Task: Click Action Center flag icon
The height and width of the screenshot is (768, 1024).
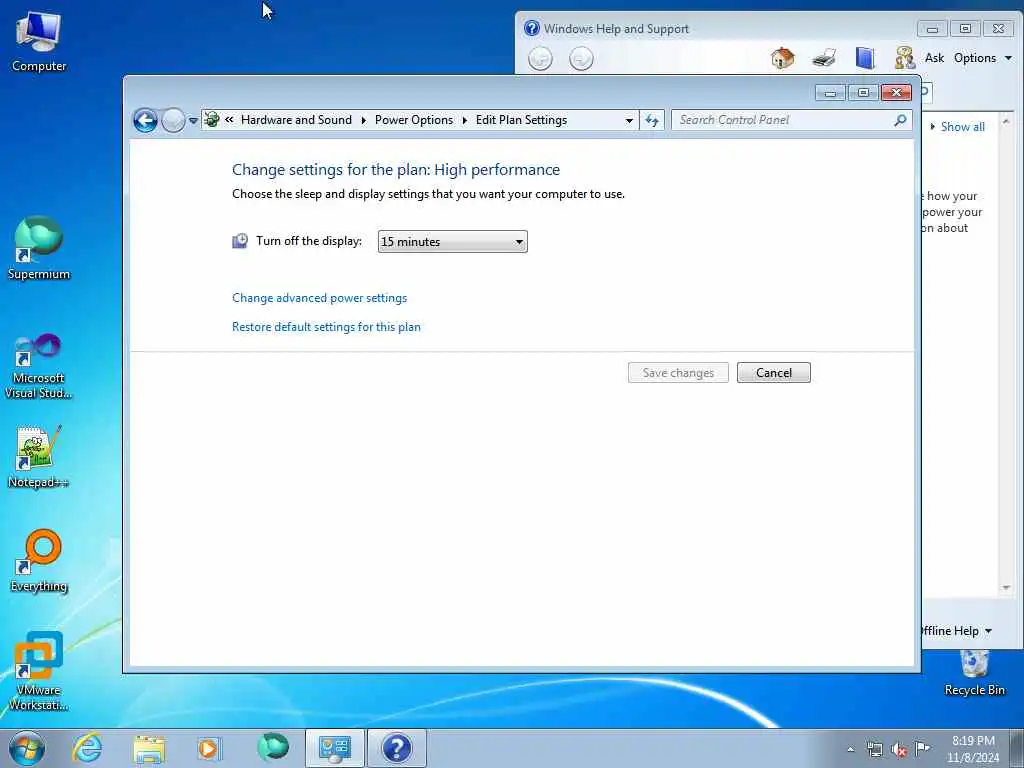Action: [923, 749]
